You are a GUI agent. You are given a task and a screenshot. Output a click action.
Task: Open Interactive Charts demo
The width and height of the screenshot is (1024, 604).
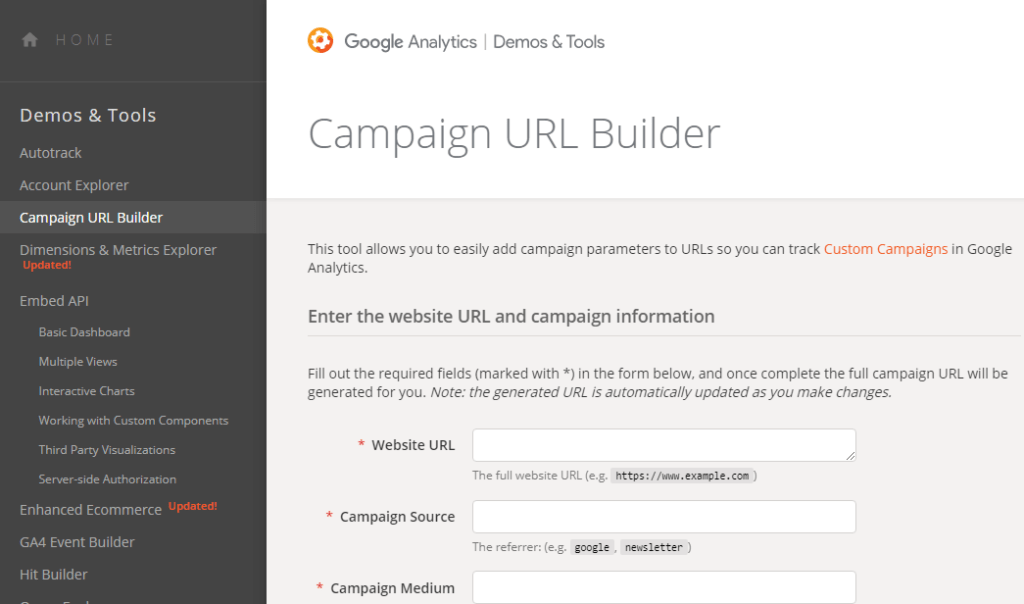(x=86, y=391)
